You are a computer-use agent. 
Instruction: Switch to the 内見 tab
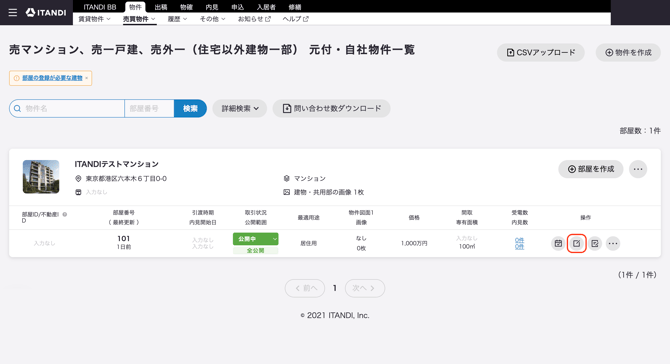click(212, 7)
